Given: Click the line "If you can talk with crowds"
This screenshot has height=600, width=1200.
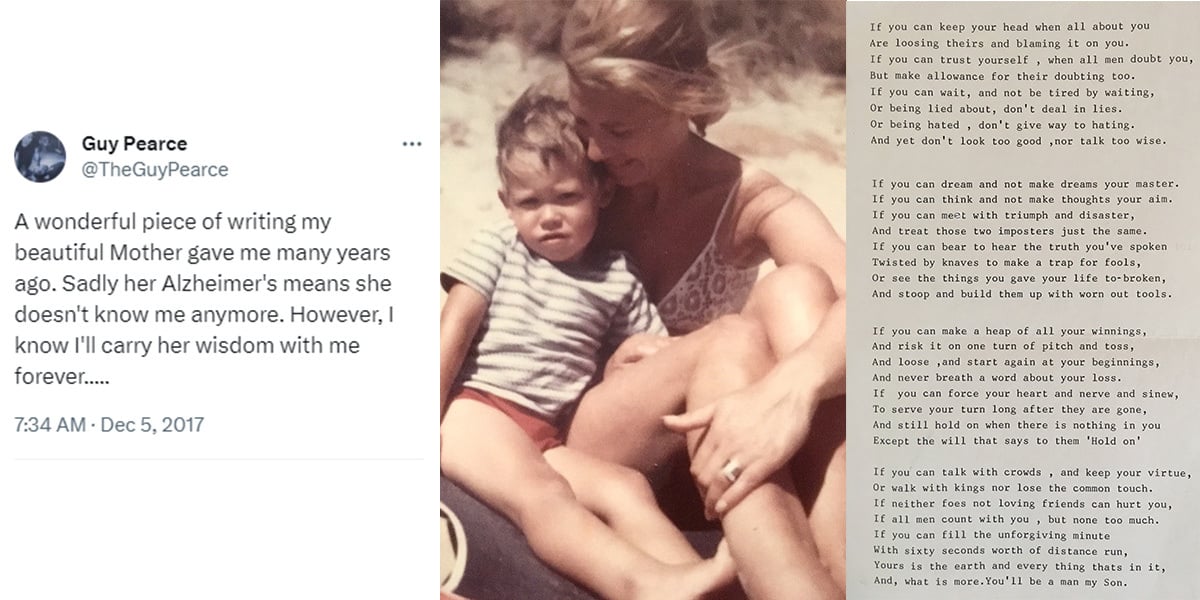Looking at the screenshot, I should tap(1030, 472).
